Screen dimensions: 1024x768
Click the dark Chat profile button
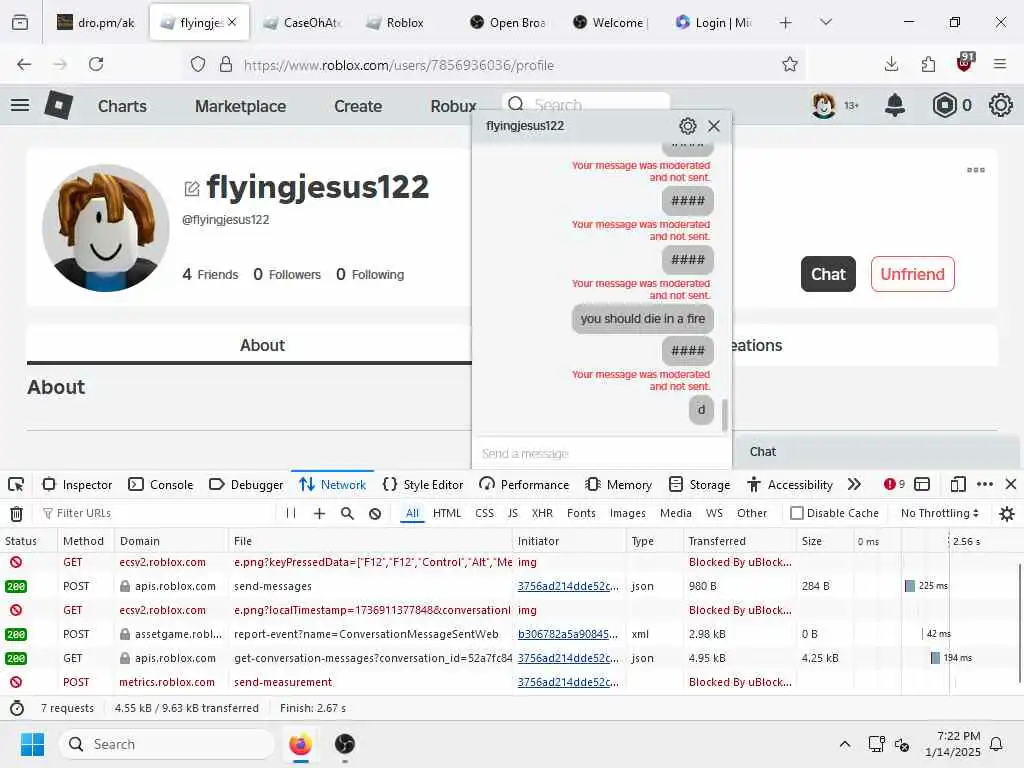(x=828, y=274)
